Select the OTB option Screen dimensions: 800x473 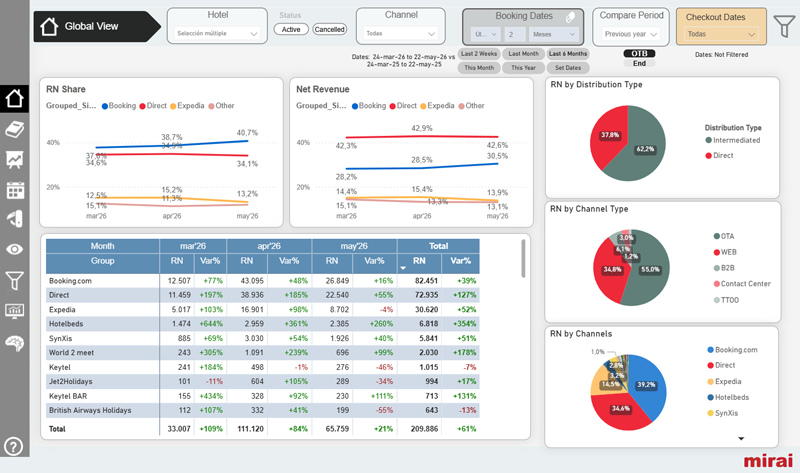[639, 54]
